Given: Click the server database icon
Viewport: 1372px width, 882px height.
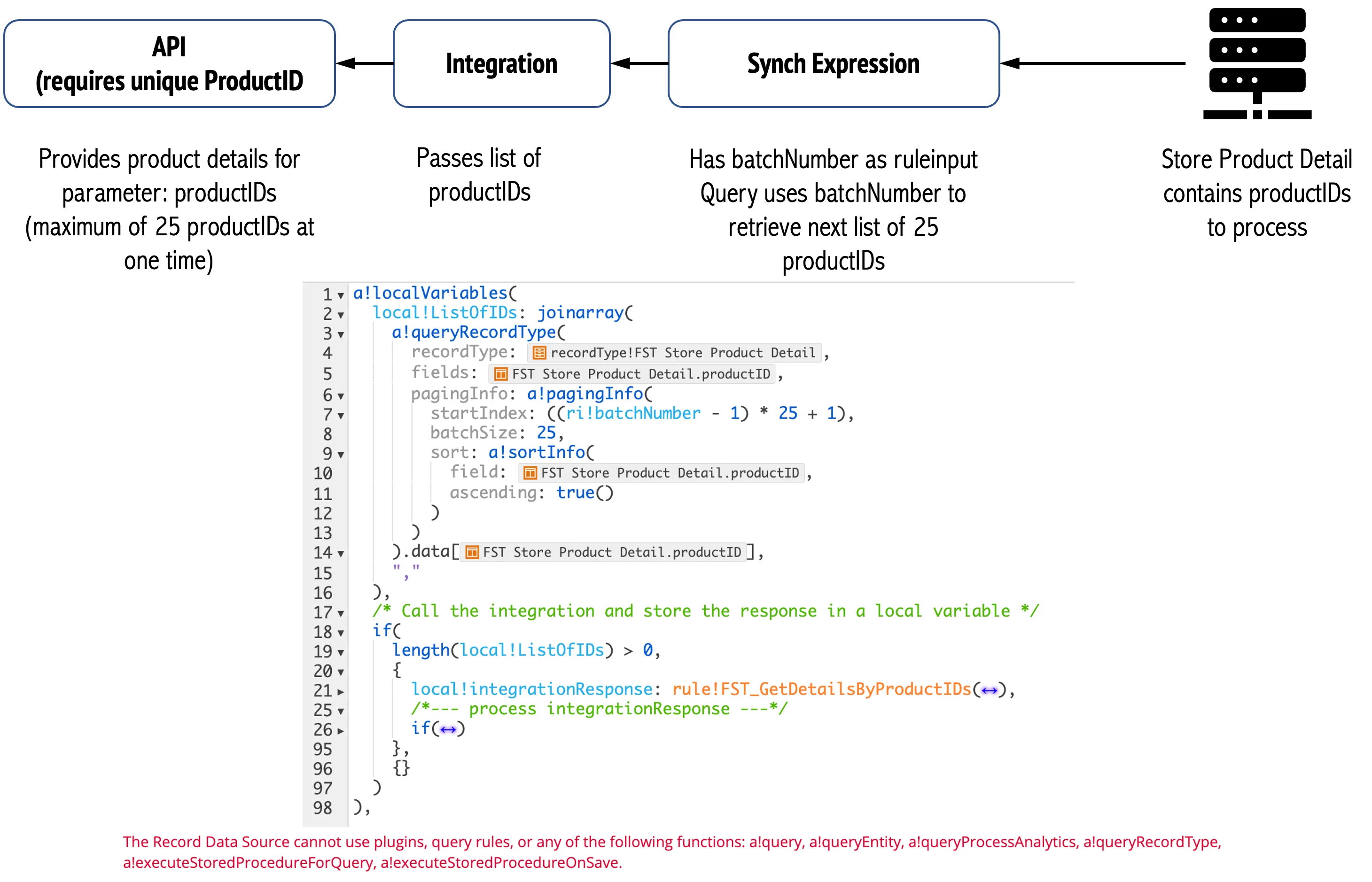Looking at the screenshot, I should pyautogui.click(x=1257, y=63).
